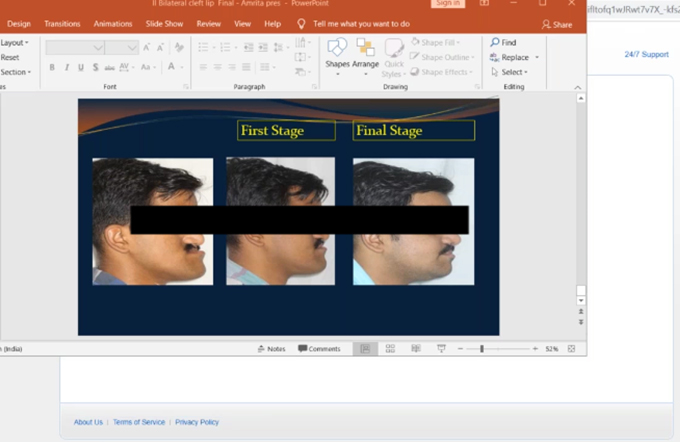
Task: Open the Design tab
Action: [19, 24]
